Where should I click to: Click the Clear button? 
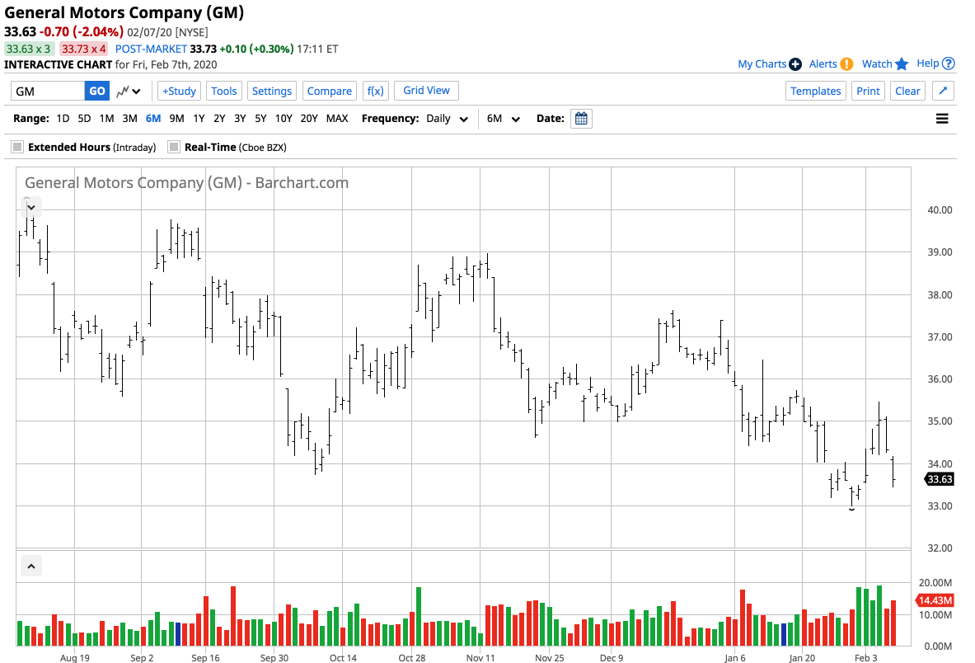(908, 91)
